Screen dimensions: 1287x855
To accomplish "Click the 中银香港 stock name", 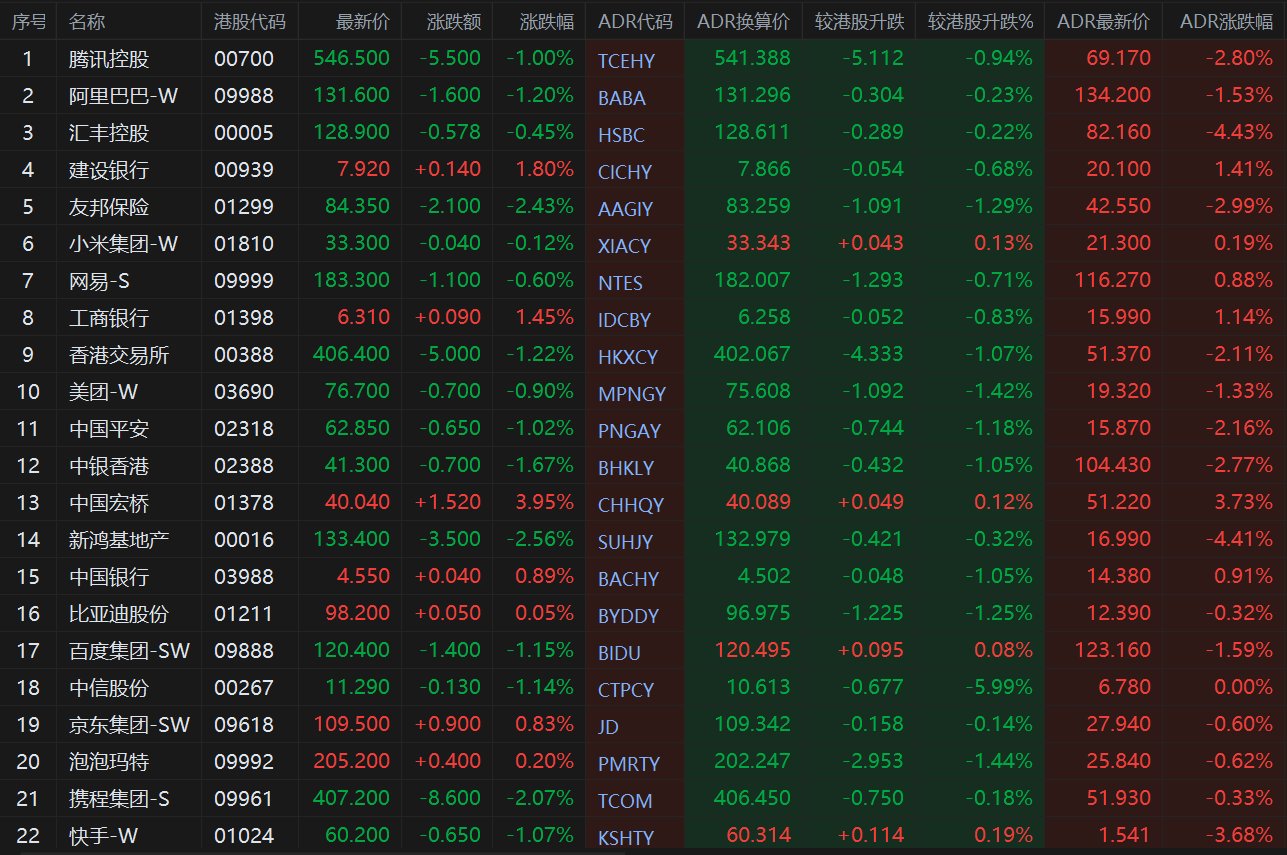I will (x=109, y=466).
